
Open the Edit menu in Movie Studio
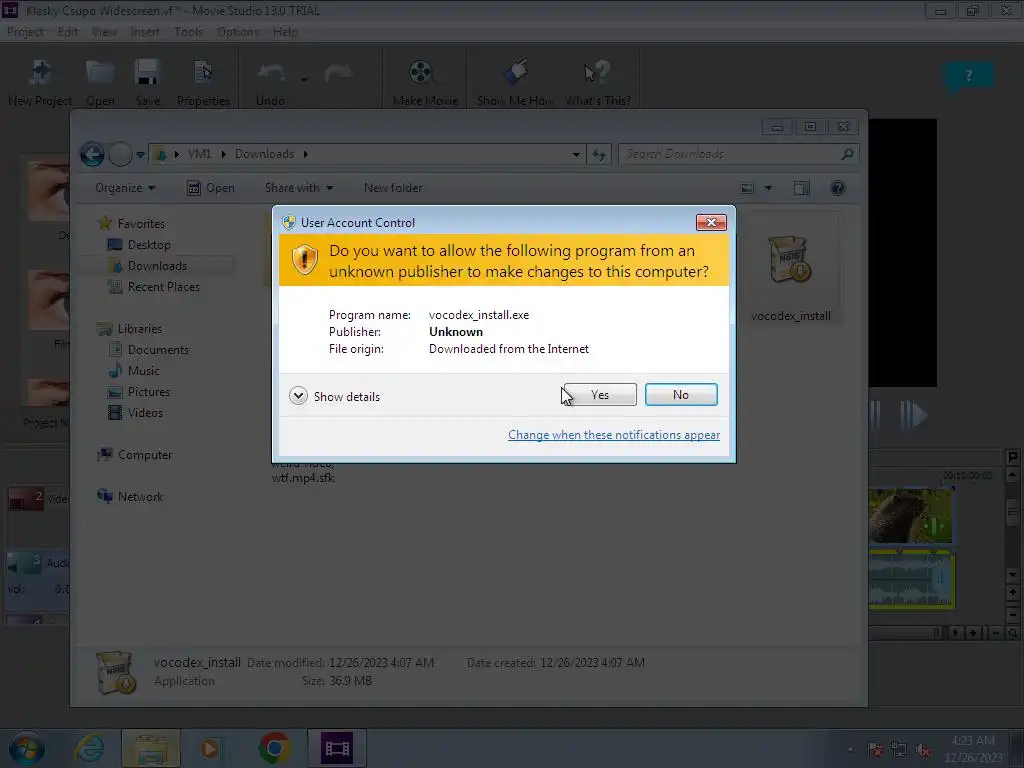click(x=68, y=32)
